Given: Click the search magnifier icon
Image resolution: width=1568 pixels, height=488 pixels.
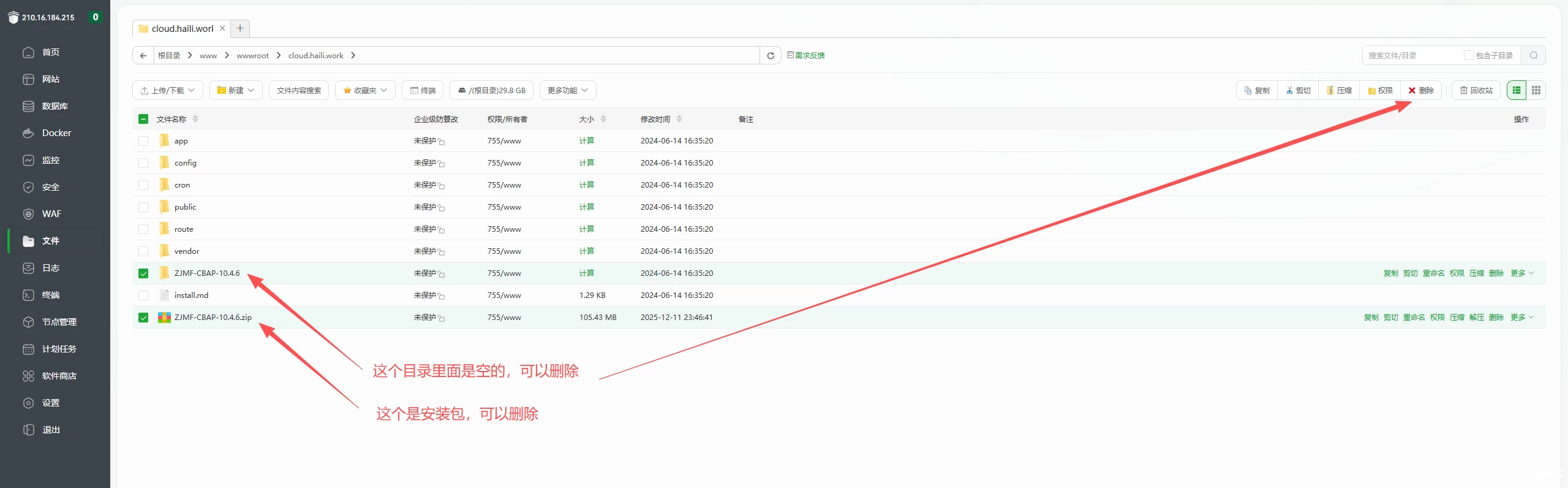Looking at the screenshot, I should tap(1534, 56).
